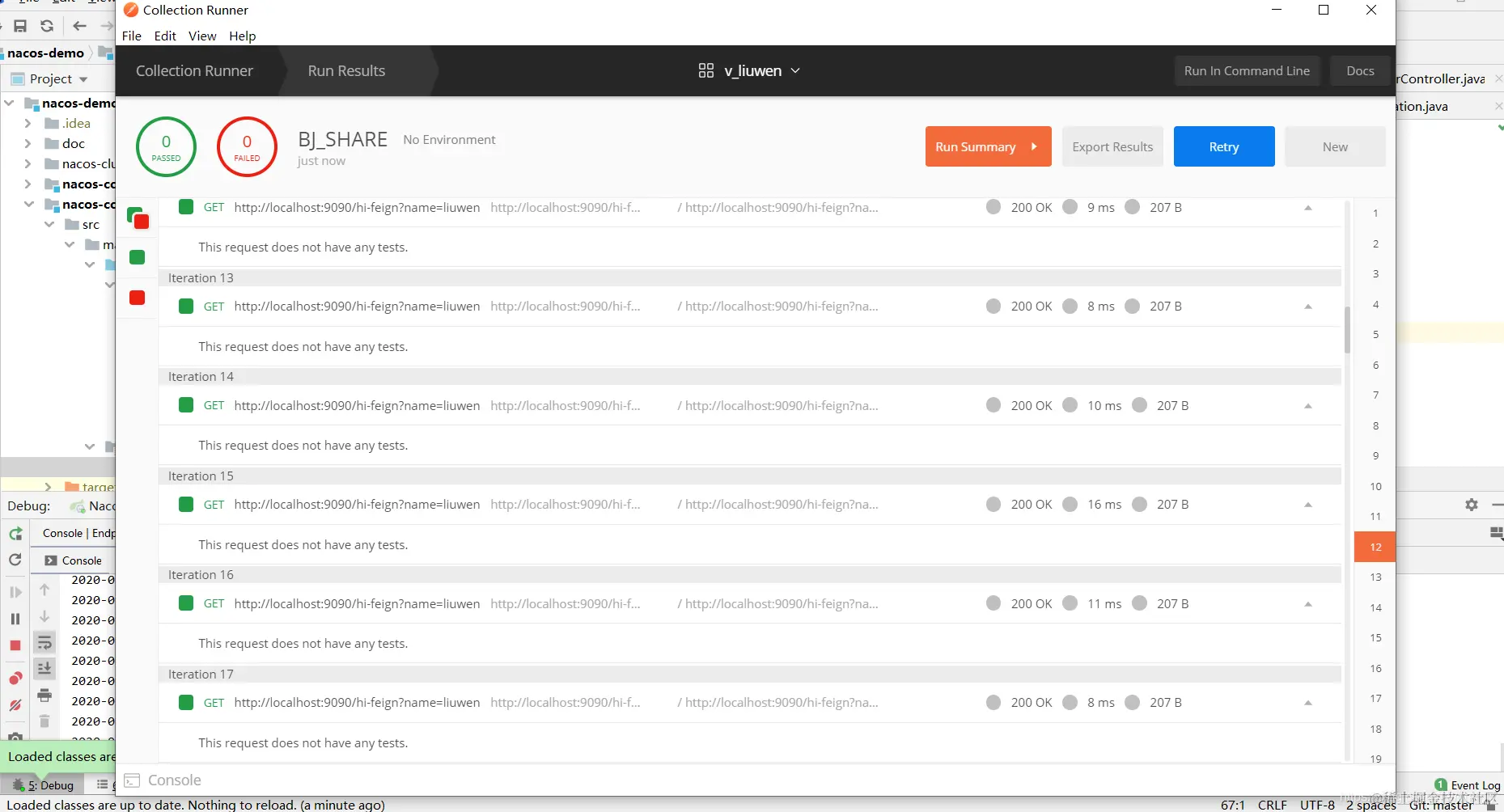Click the CRLF line separator in status bar

click(x=1272, y=805)
